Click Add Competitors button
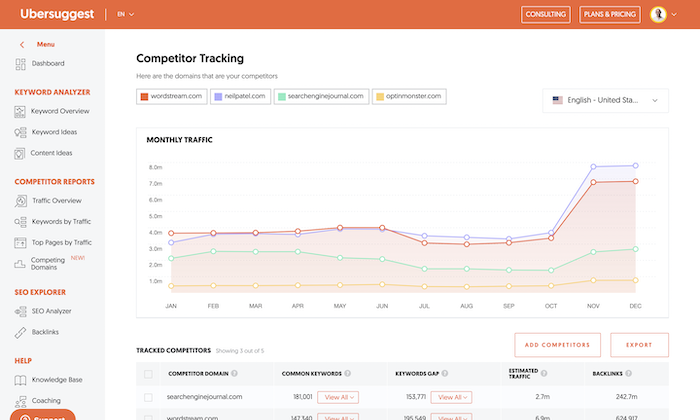The width and height of the screenshot is (700, 420). click(557, 345)
